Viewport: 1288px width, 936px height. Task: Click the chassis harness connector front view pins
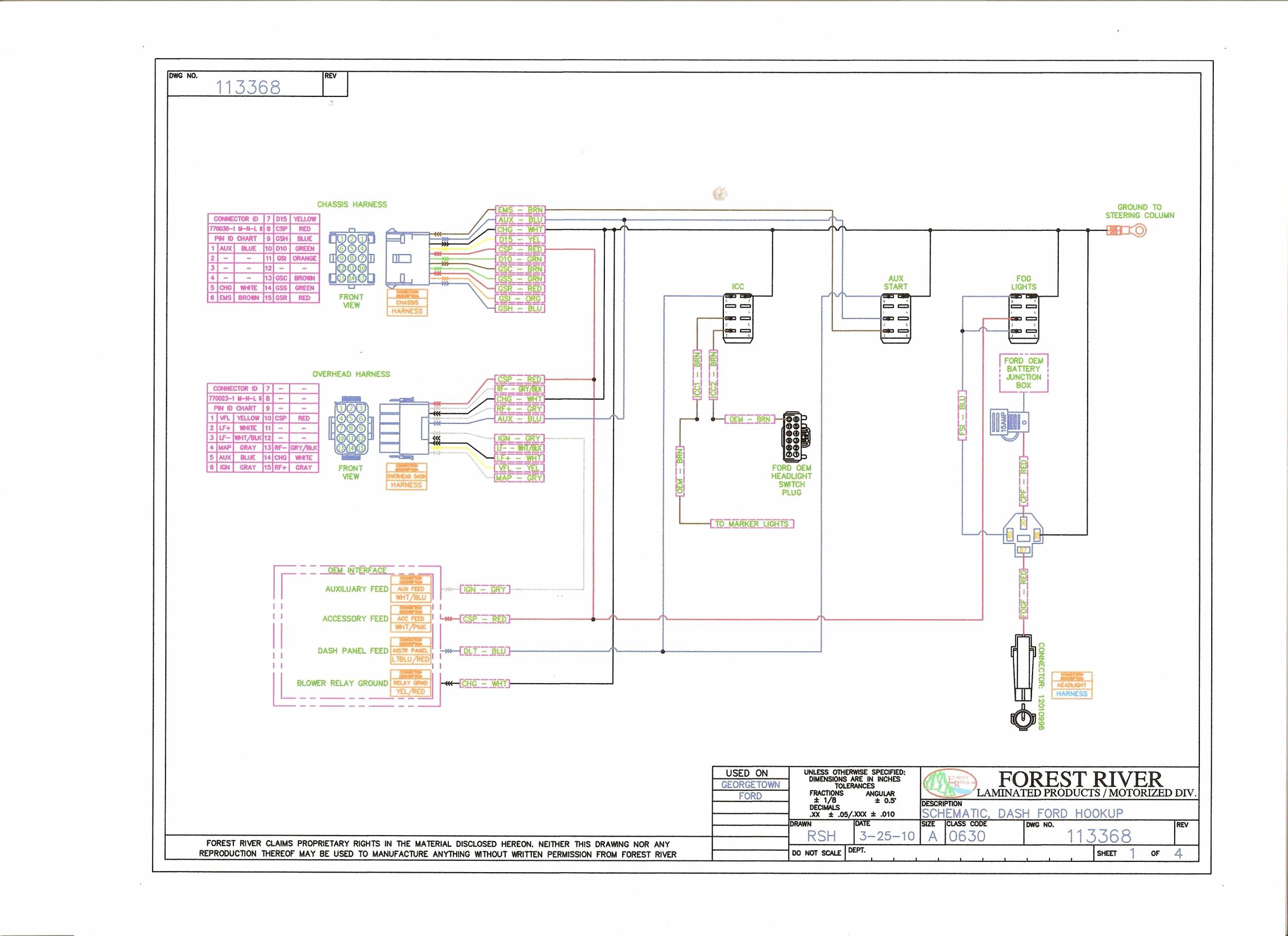tap(352, 259)
